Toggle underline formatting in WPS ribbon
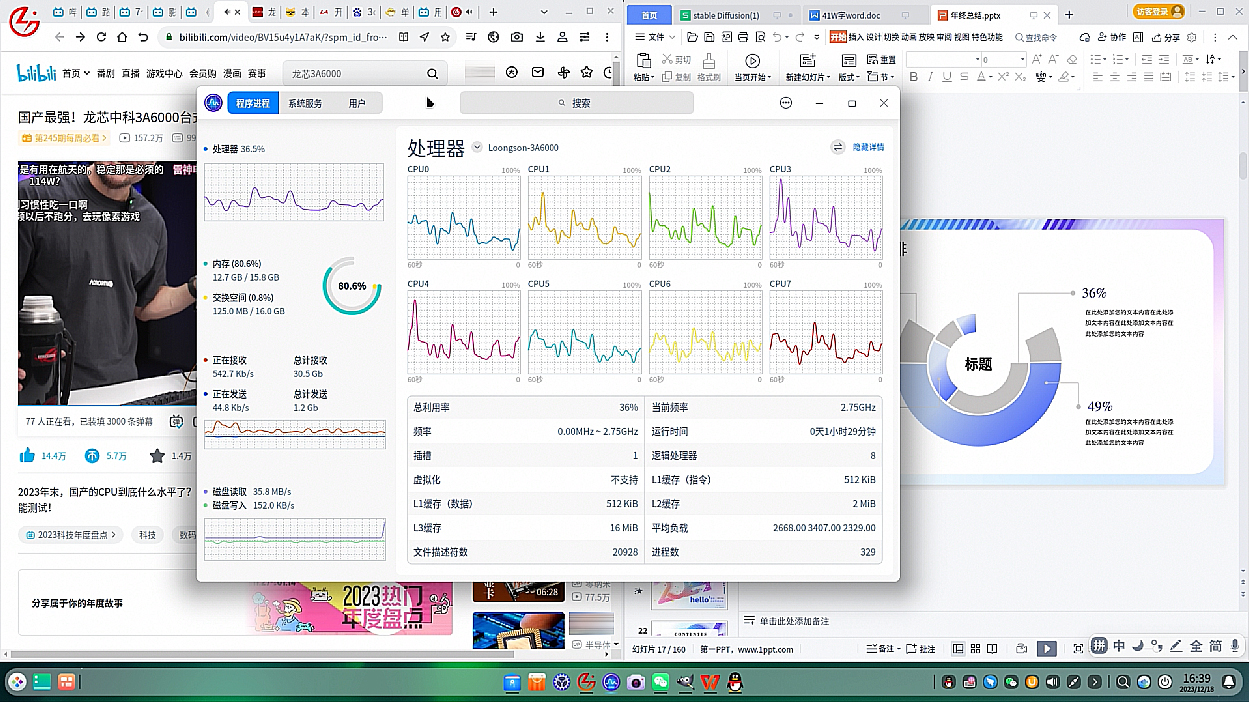The image size is (1249, 702). (x=949, y=77)
